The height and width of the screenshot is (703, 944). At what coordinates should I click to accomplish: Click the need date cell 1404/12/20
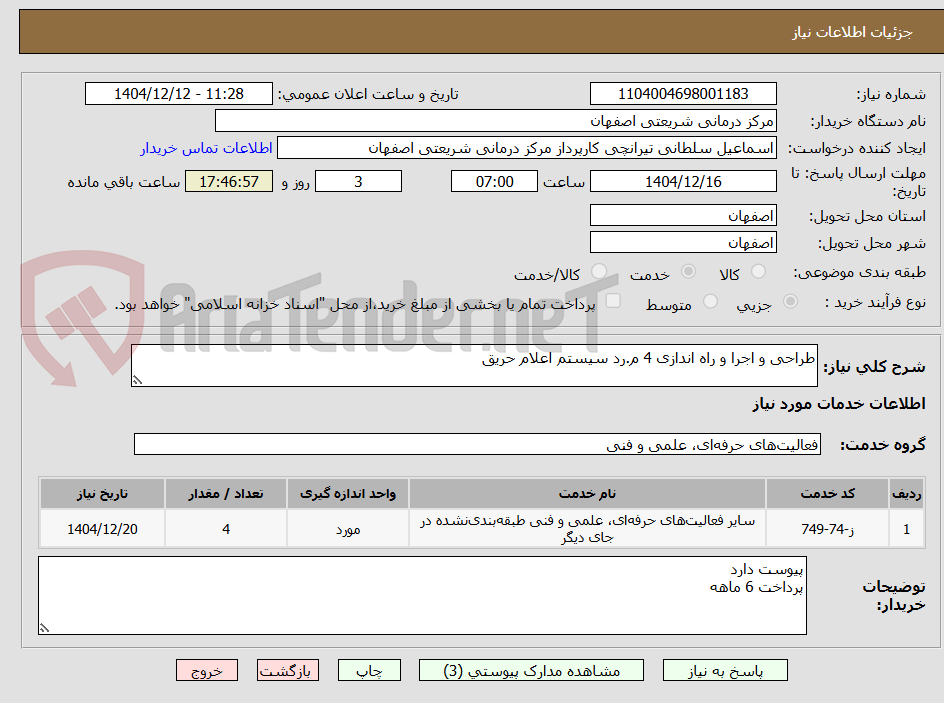click(102, 528)
